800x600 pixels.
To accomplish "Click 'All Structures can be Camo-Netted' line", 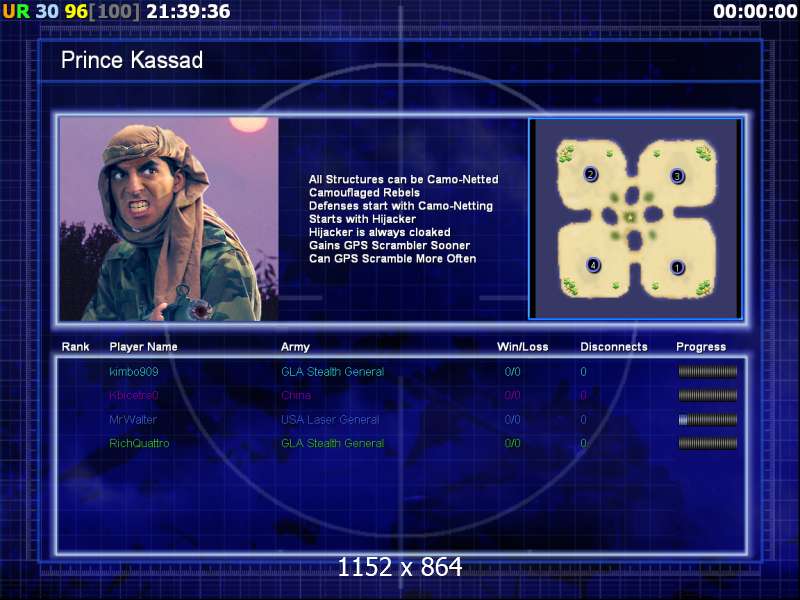I will (404, 180).
